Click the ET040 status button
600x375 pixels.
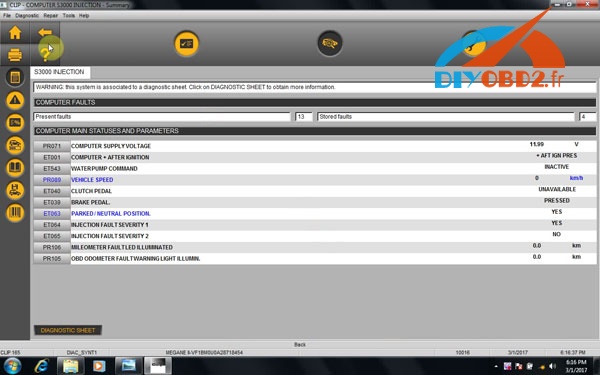[x=52, y=191]
